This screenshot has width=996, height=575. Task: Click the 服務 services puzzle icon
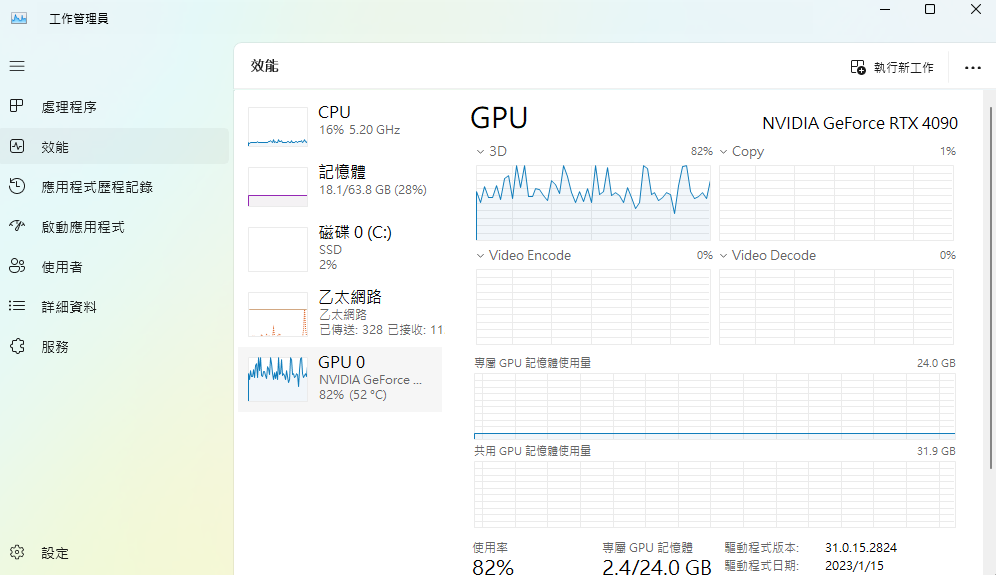point(17,346)
